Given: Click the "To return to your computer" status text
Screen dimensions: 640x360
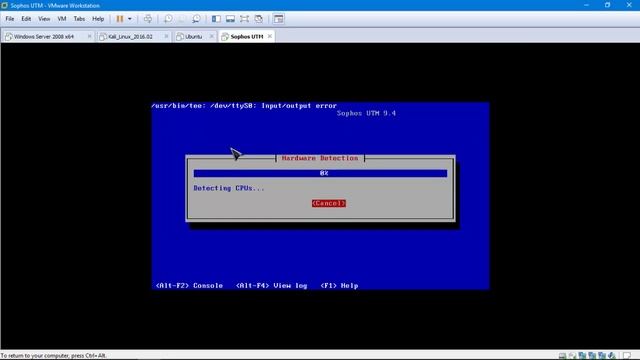Looking at the screenshot, I should pos(53,356).
